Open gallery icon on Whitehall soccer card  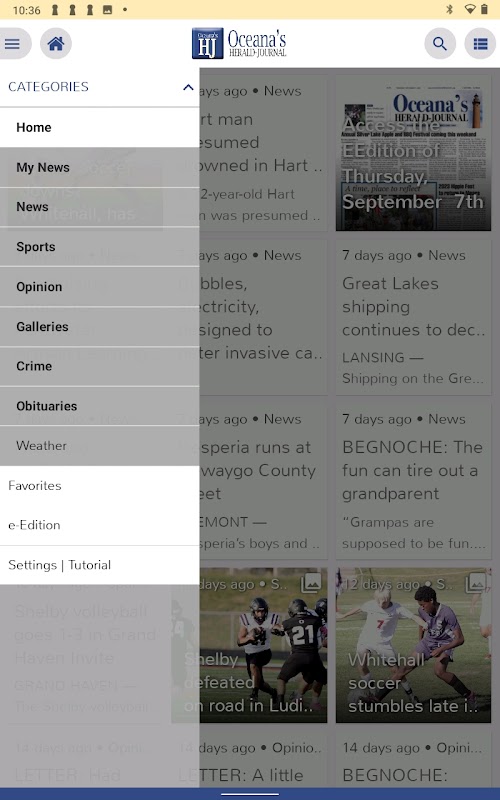point(476,582)
